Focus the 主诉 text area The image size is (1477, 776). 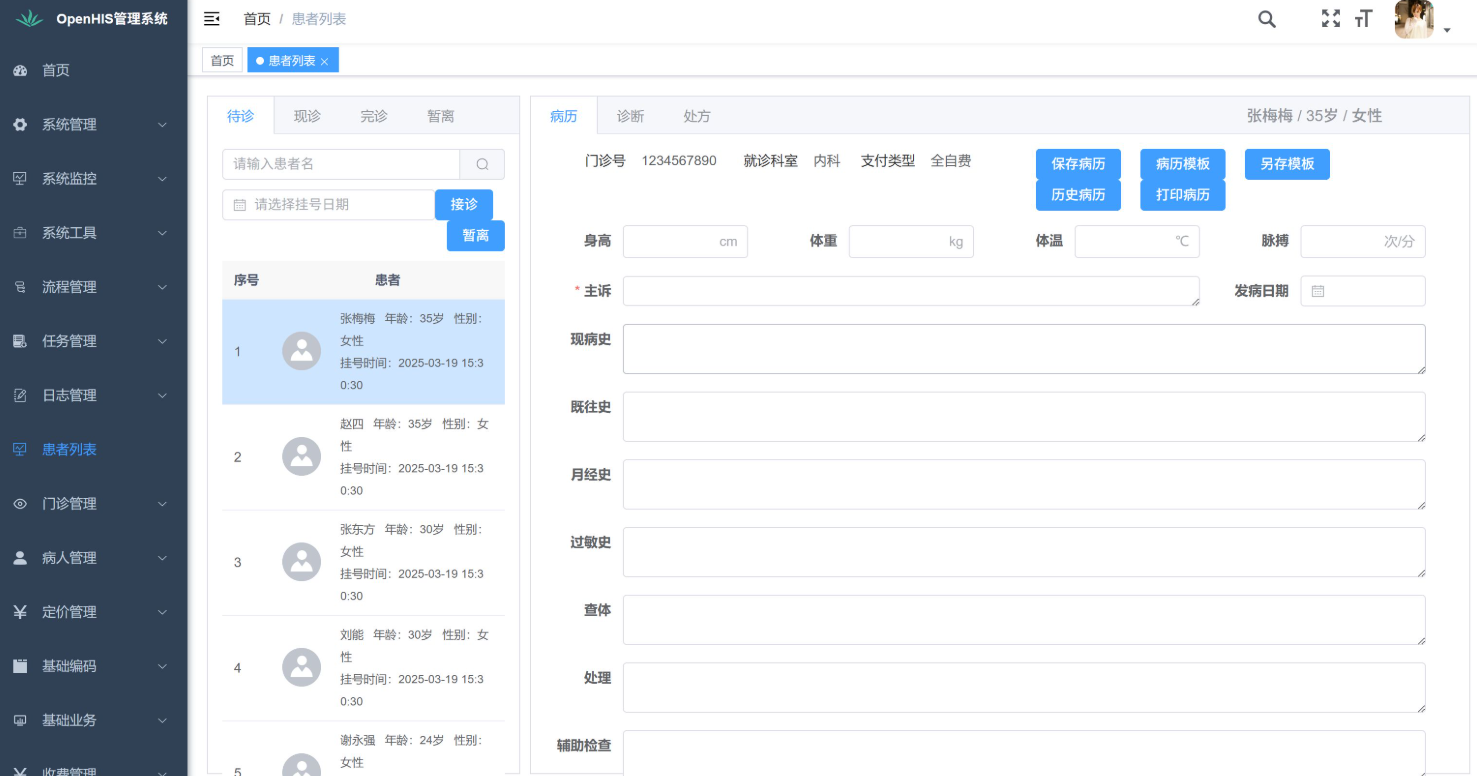click(x=911, y=291)
